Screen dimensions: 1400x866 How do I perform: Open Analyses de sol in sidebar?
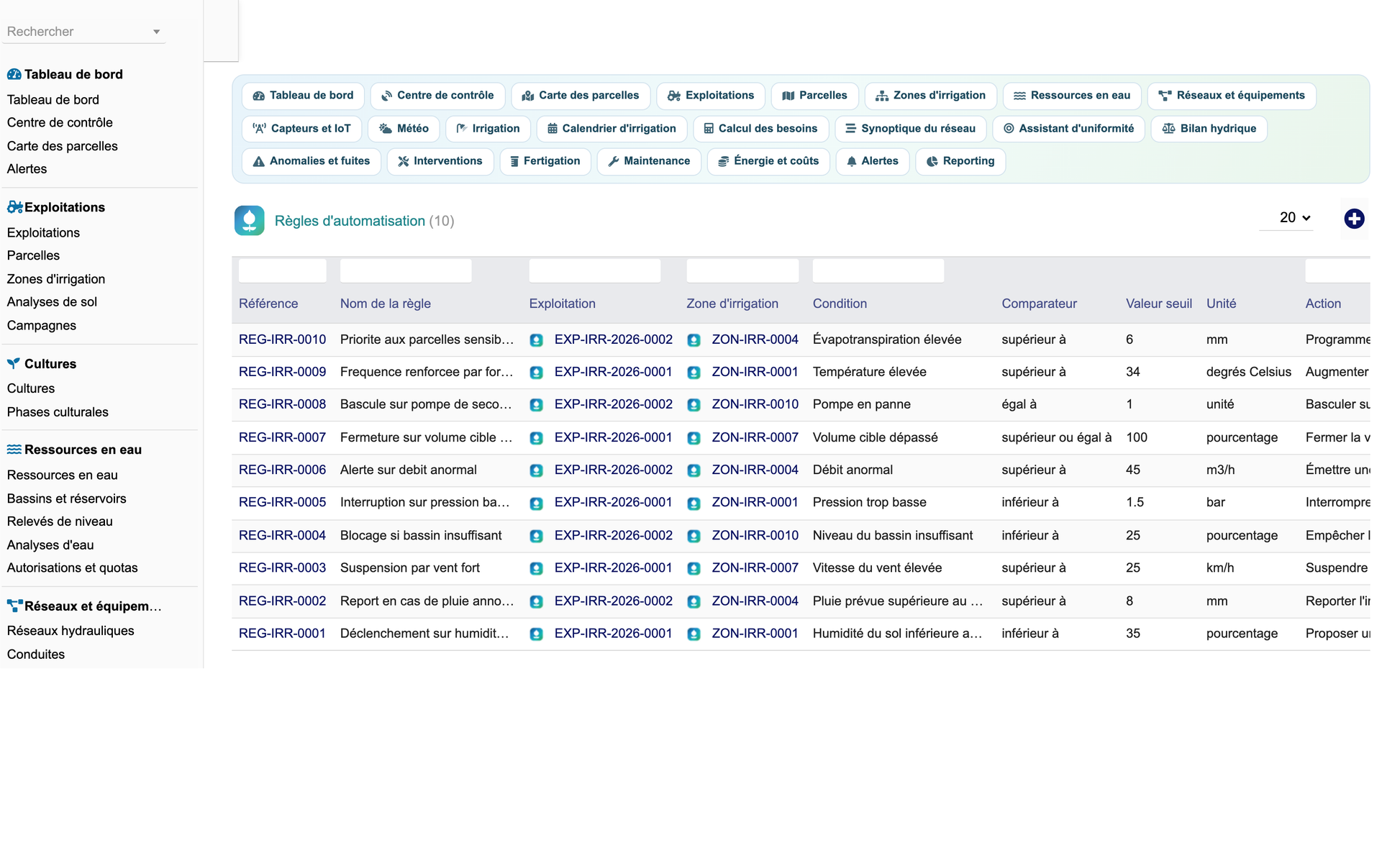pos(52,302)
